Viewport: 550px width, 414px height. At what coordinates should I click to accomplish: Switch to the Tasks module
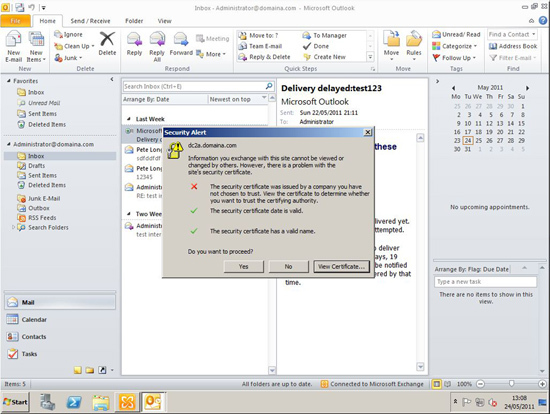[60, 354]
